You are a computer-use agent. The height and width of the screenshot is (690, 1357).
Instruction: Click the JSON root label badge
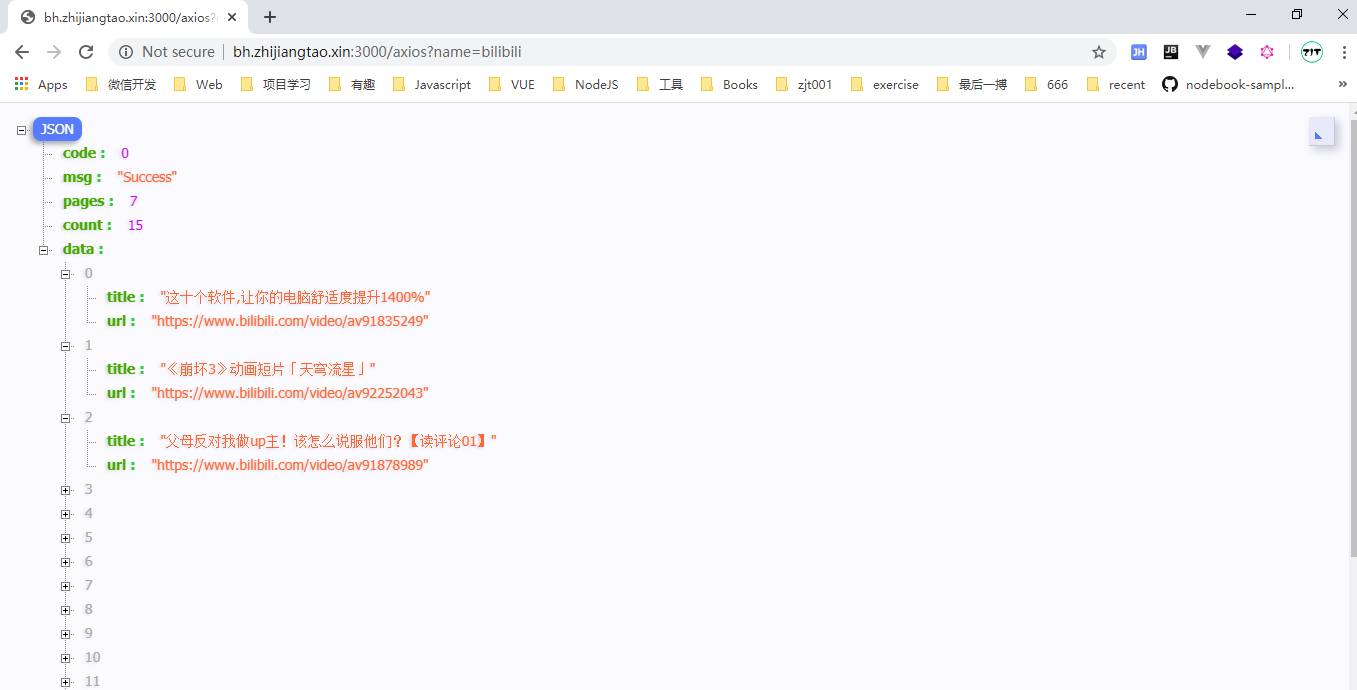[x=57, y=130]
